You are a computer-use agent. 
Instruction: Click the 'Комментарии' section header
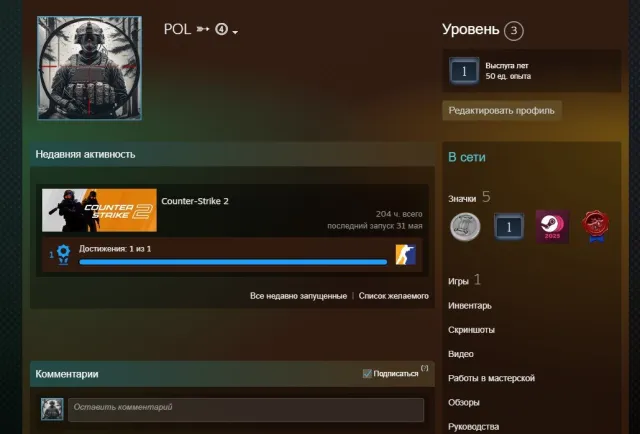[67, 374]
